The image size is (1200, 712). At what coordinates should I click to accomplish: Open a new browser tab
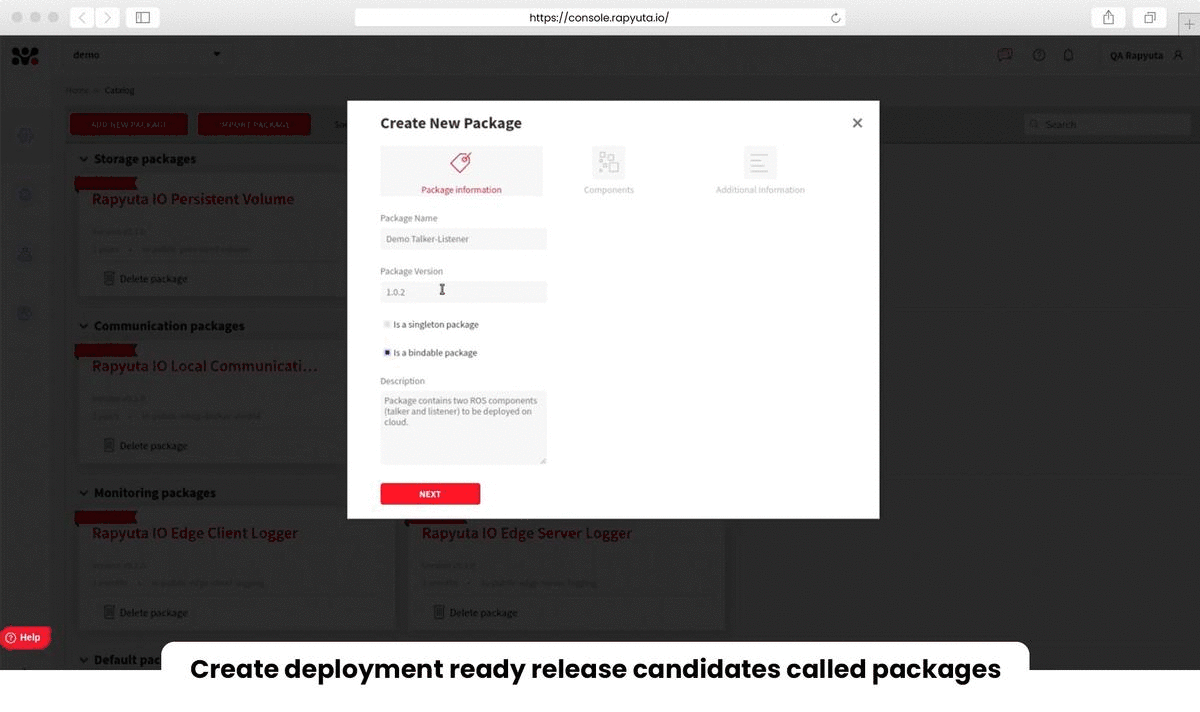click(1189, 23)
